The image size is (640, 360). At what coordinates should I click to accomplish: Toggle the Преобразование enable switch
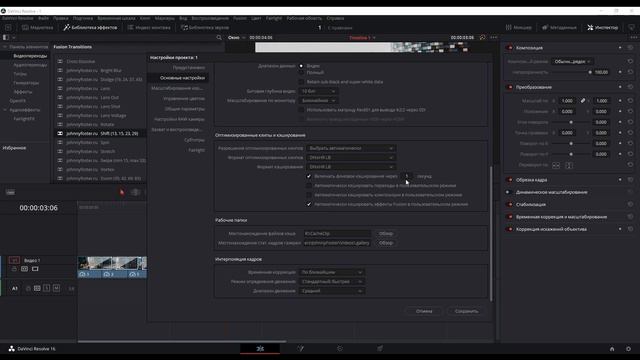pyautogui.click(x=509, y=87)
